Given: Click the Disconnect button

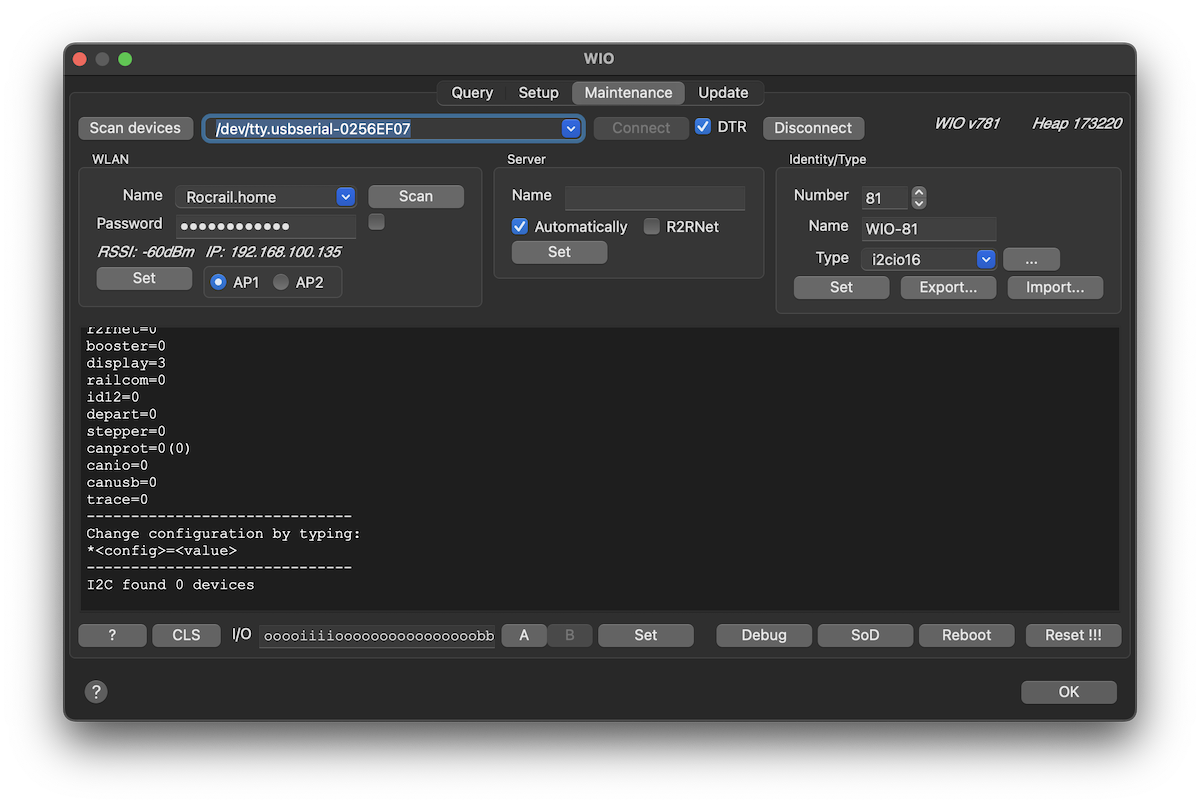Looking at the screenshot, I should point(813,128).
